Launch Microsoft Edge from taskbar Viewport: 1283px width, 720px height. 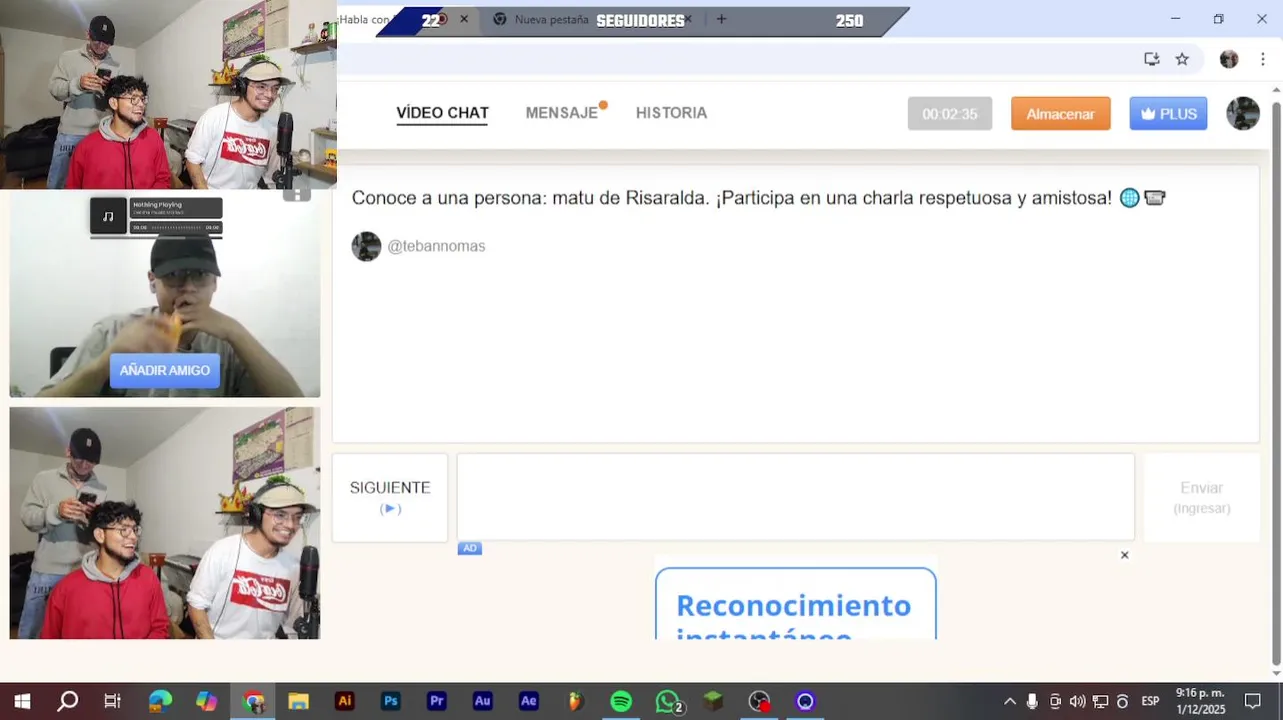click(160, 701)
